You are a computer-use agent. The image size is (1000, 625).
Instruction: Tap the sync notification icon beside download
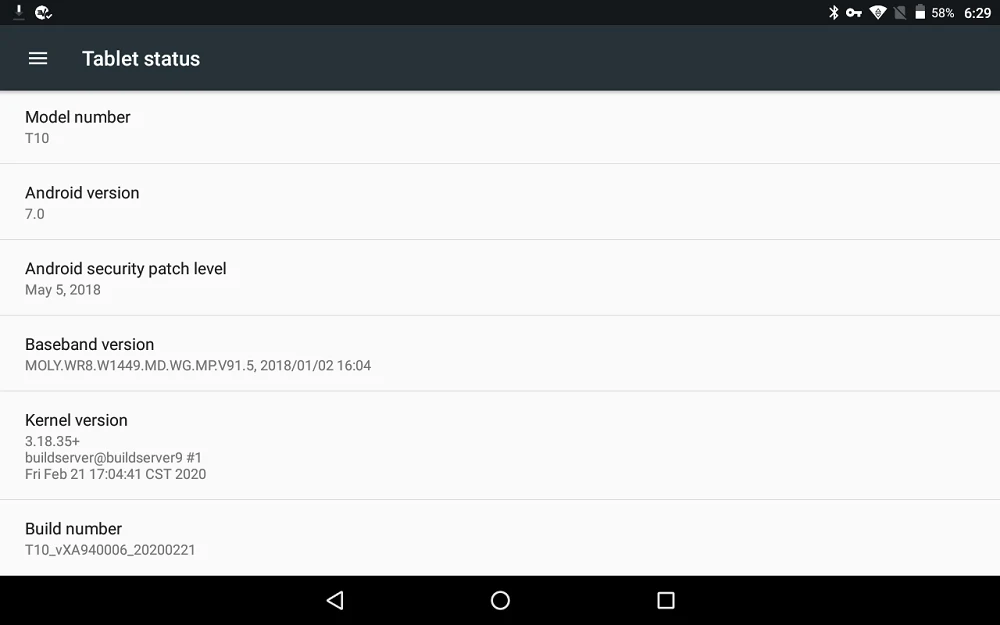(x=43, y=12)
